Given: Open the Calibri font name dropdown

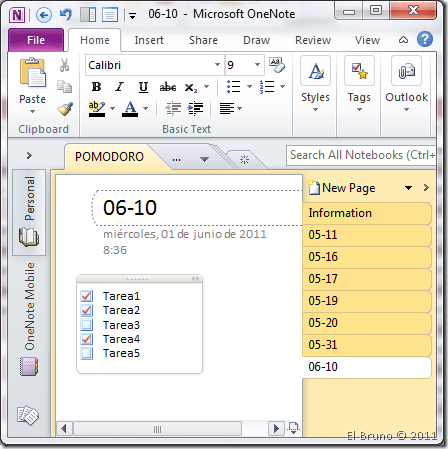Looking at the screenshot, I should tap(217, 65).
